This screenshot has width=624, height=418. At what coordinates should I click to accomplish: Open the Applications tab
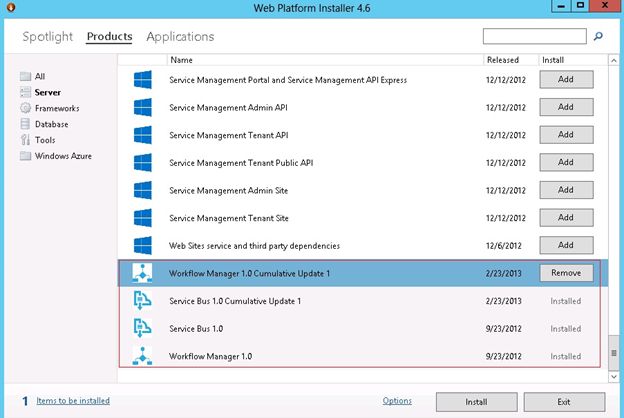pos(180,37)
